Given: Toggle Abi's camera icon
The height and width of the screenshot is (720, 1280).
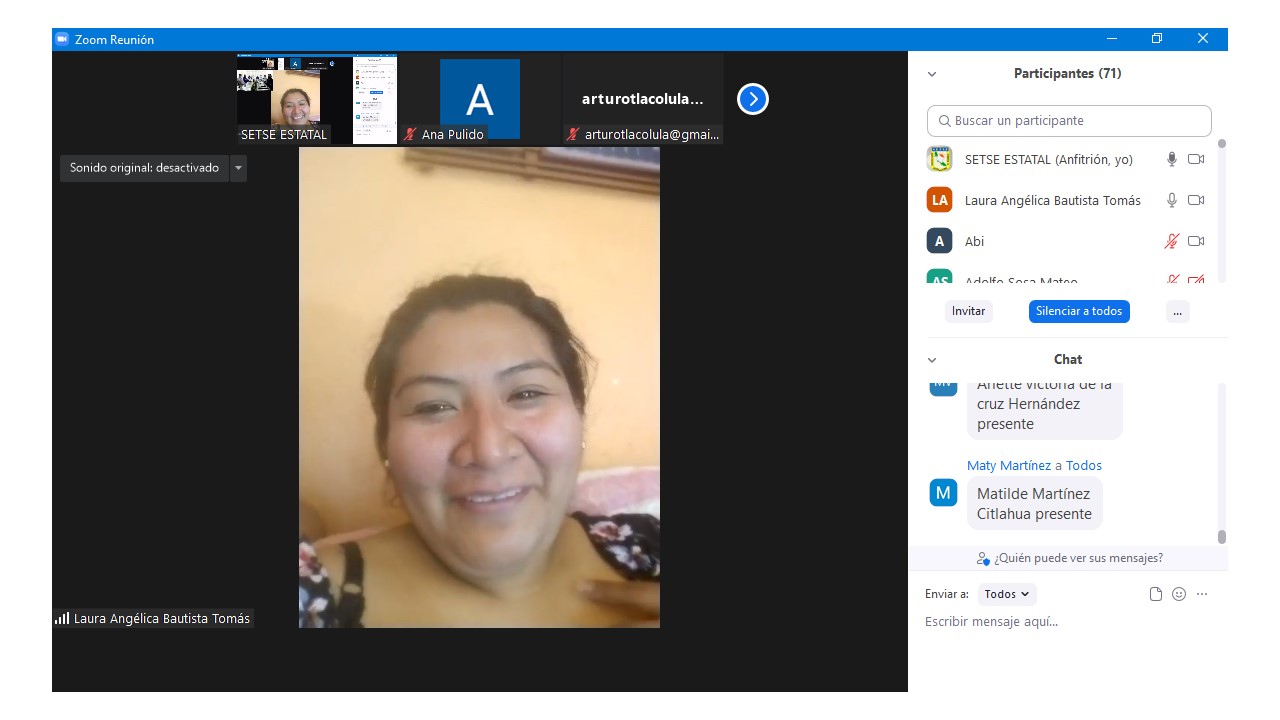Looking at the screenshot, I should coord(1196,241).
